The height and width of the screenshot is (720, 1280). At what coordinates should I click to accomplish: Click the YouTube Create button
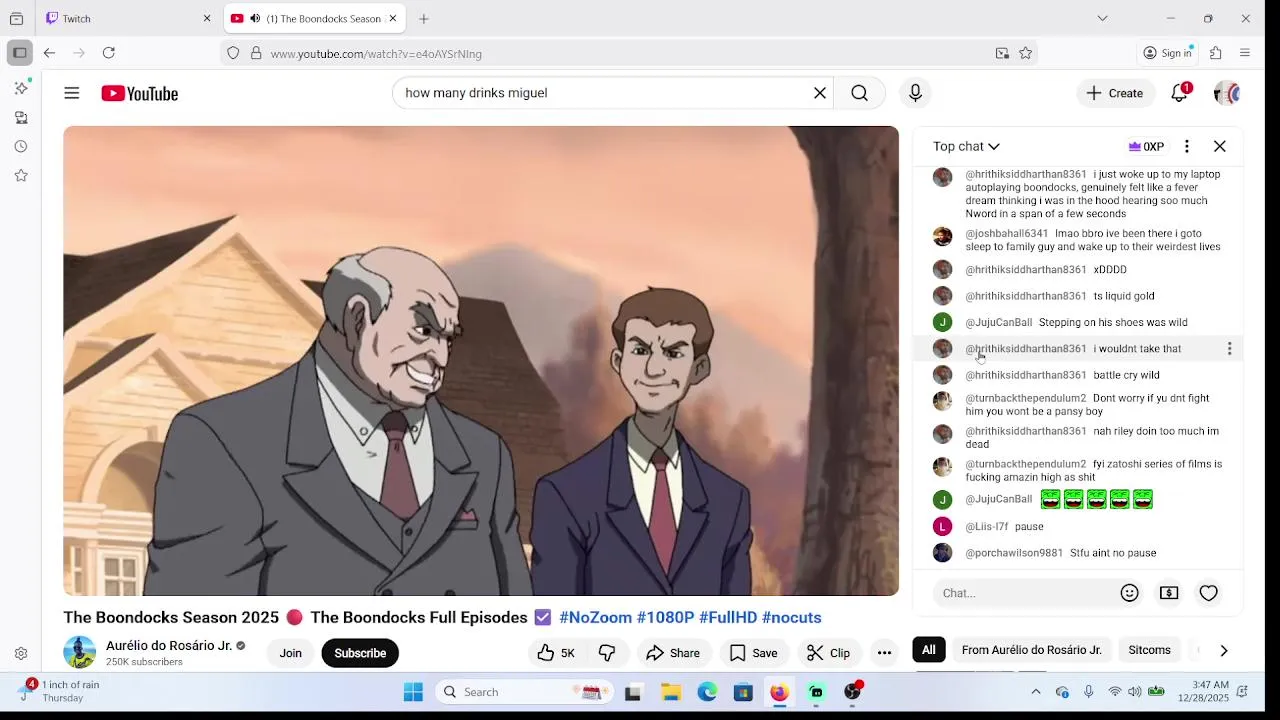(x=1115, y=93)
